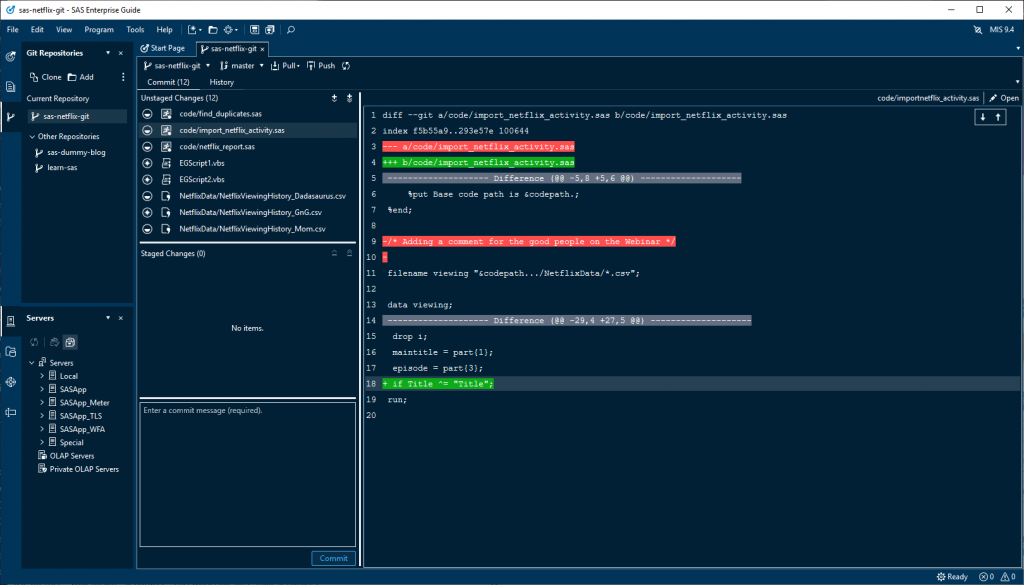
Task: Switch to the Start Page tab
Action: [x=163, y=48]
